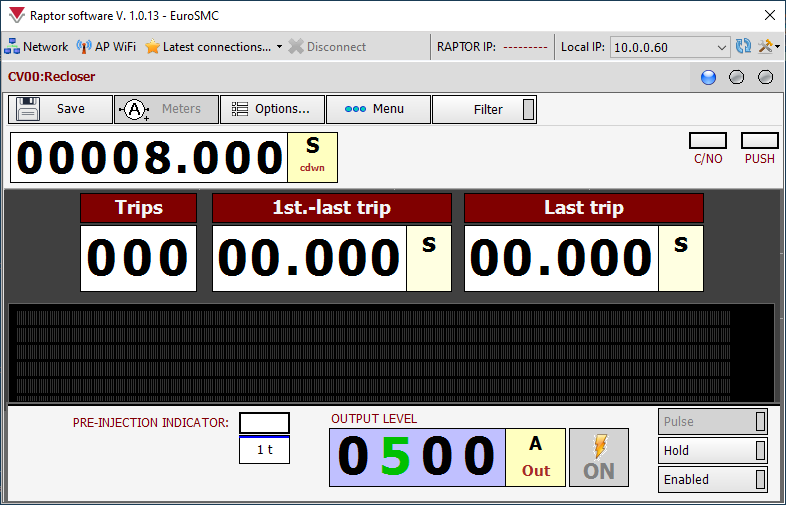Image resolution: width=786 pixels, height=505 pixels.
Task: Click the main timer display 00008.000
Action: click(x=149, y=157)
